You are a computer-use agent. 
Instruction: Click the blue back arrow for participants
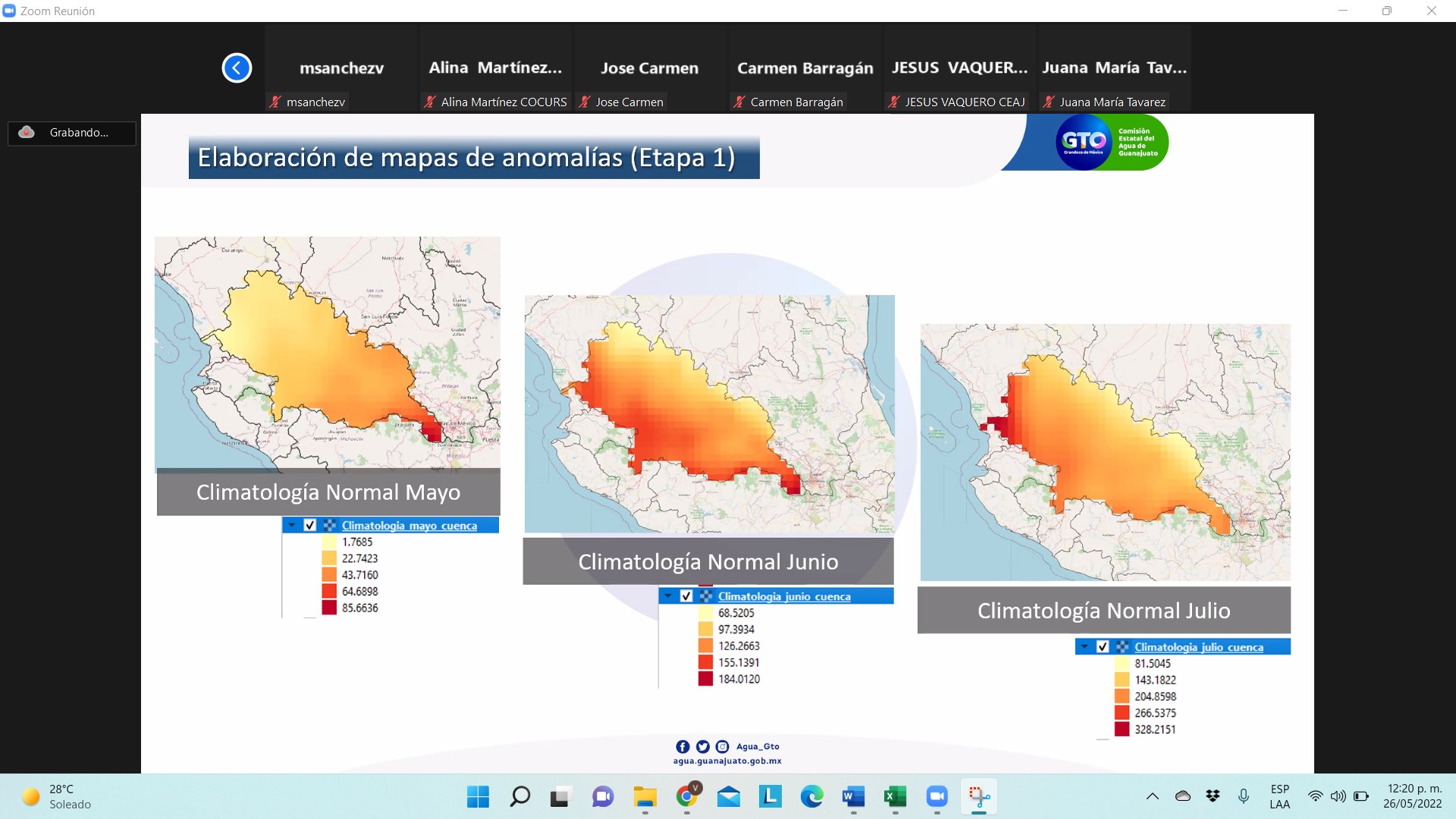pyautogui.click(x=237, y=68)
